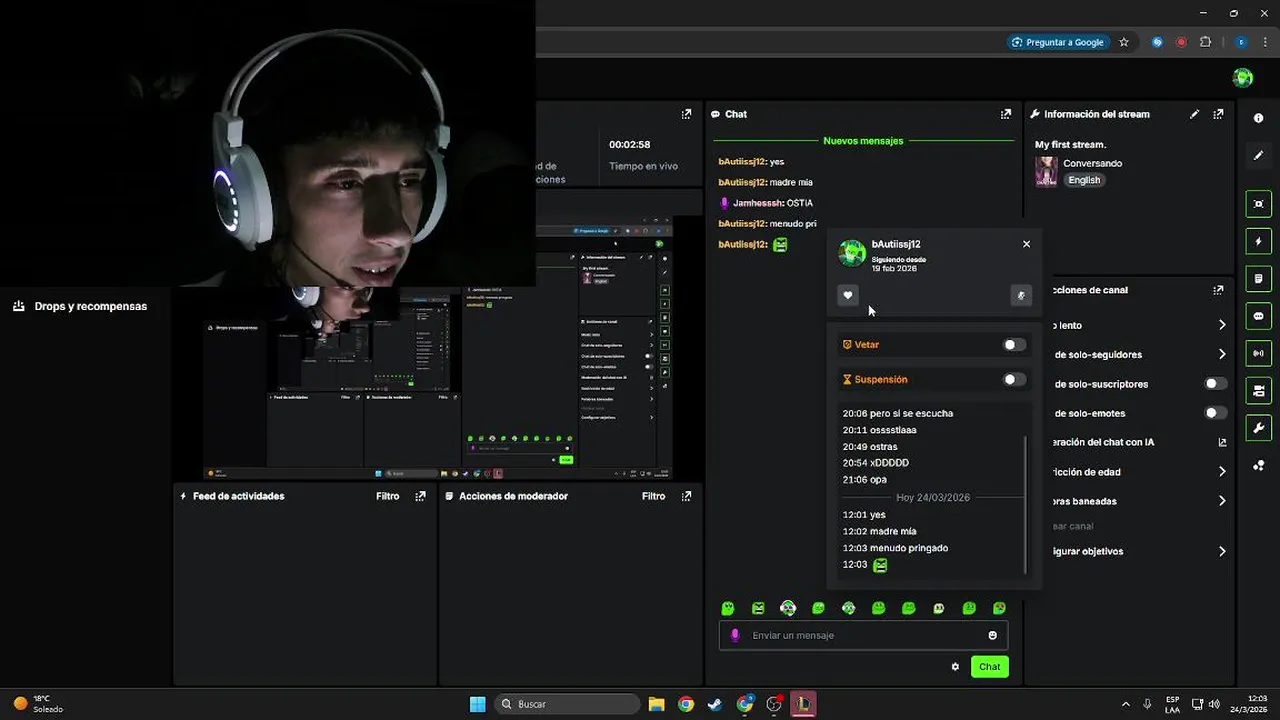This screenshot has width=1280, height=720.
Task: Toggle the Suspensión switch
Action: pyautogui.click(x=1015, y=380)
